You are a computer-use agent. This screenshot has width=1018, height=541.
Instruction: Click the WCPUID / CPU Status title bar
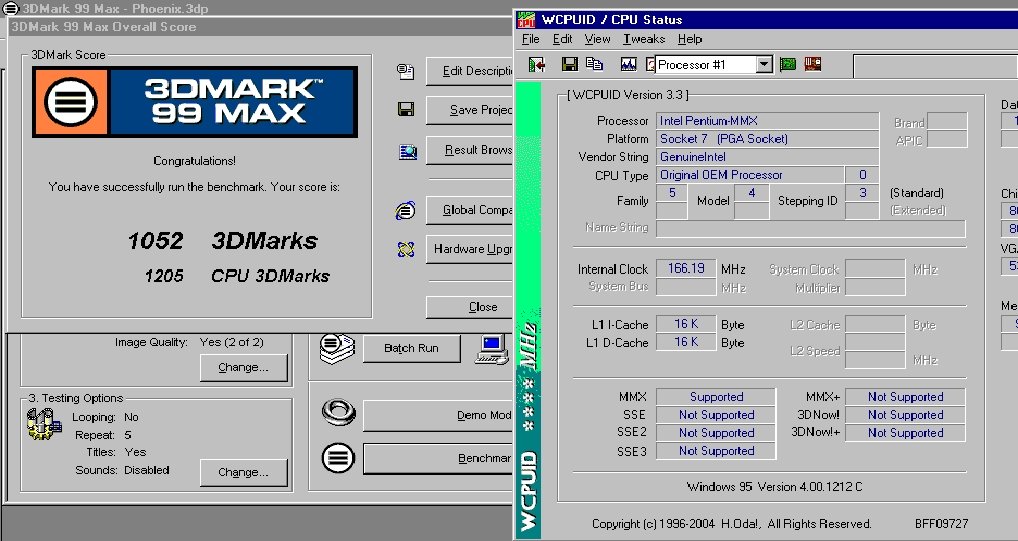(766, 19)
